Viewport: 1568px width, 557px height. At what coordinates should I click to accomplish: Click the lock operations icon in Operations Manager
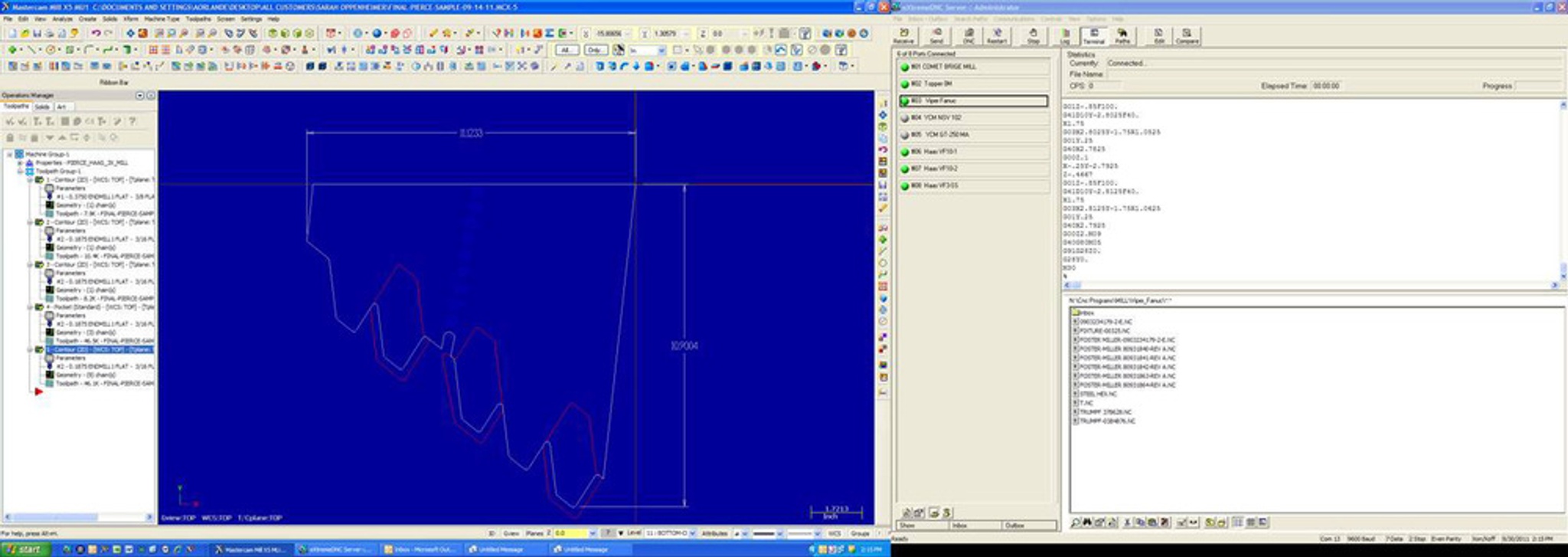coord(10,137)
